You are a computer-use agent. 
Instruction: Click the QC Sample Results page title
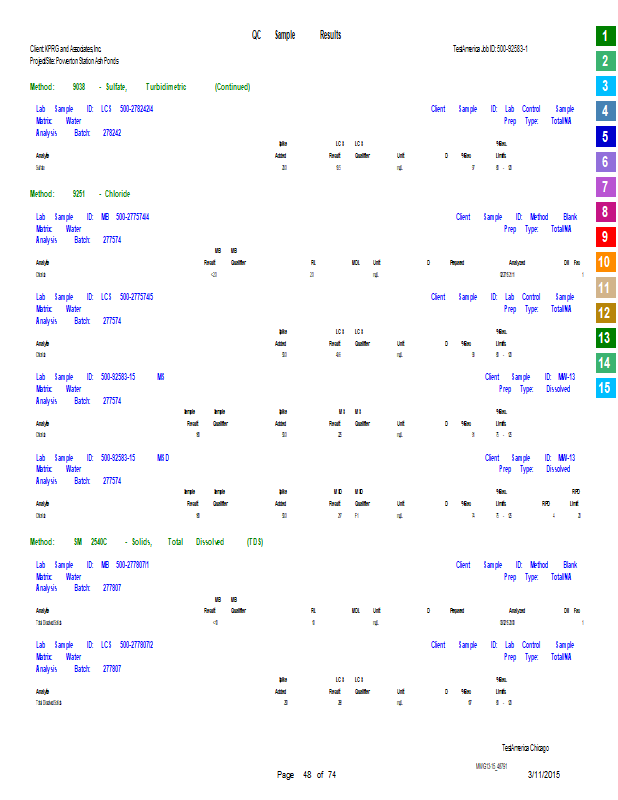[296, 35]
